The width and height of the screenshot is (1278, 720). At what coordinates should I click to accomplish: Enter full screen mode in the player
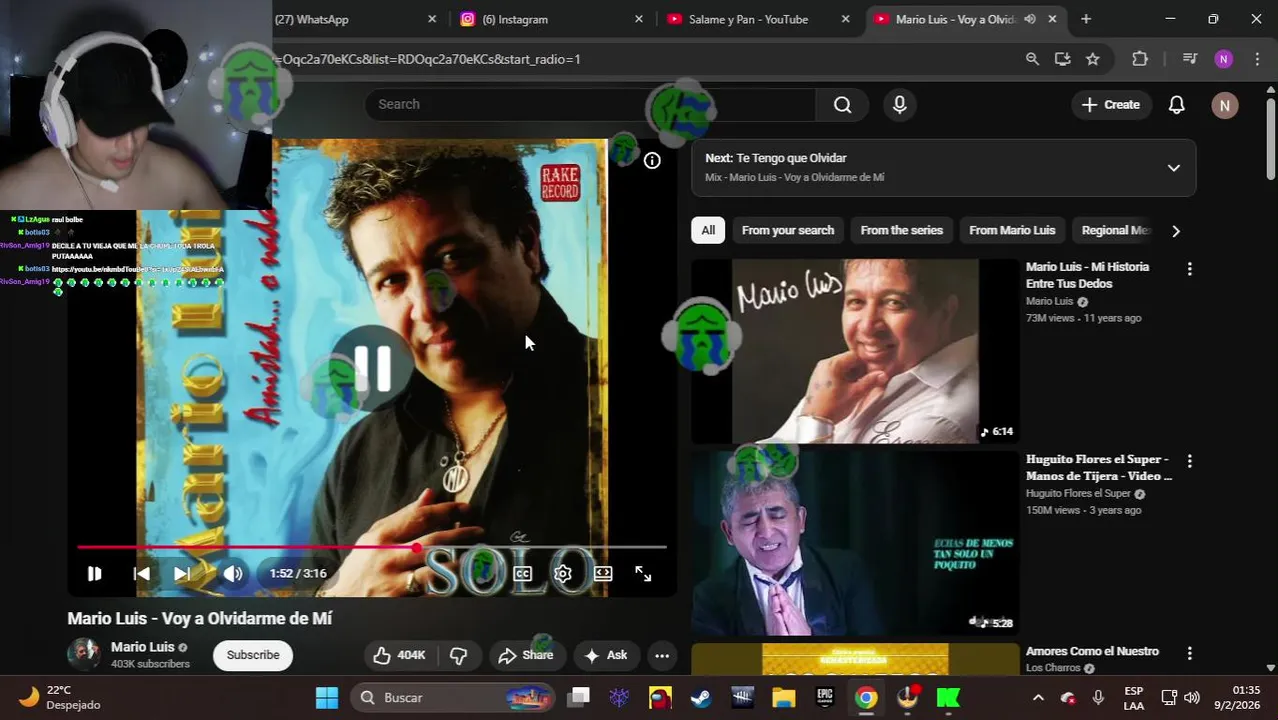[643, 573]
